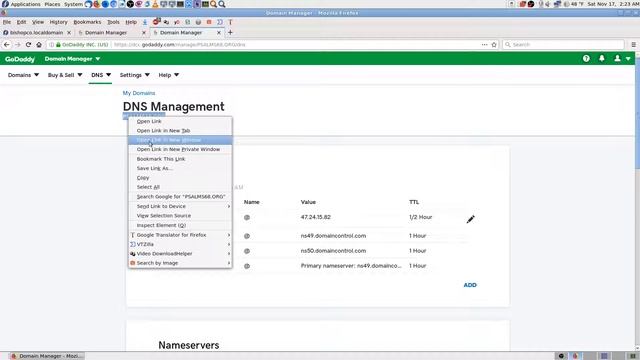Expand the Send Link to Device submenu
This screenshot has width=640, height=360.
[x=180, y=206]
